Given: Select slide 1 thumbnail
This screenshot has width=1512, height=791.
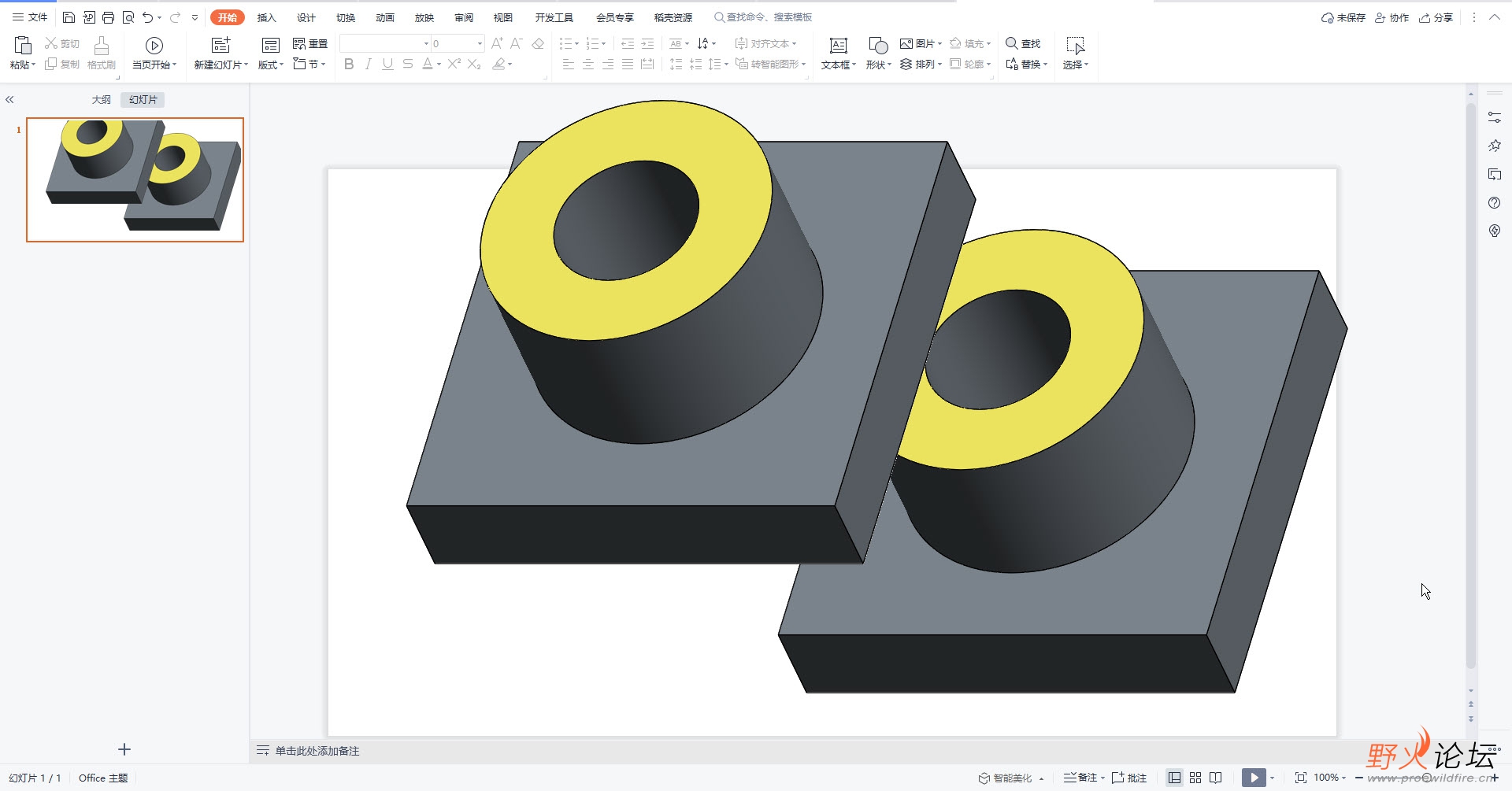Looking at the screenshot, I should [x=135, y=179].
